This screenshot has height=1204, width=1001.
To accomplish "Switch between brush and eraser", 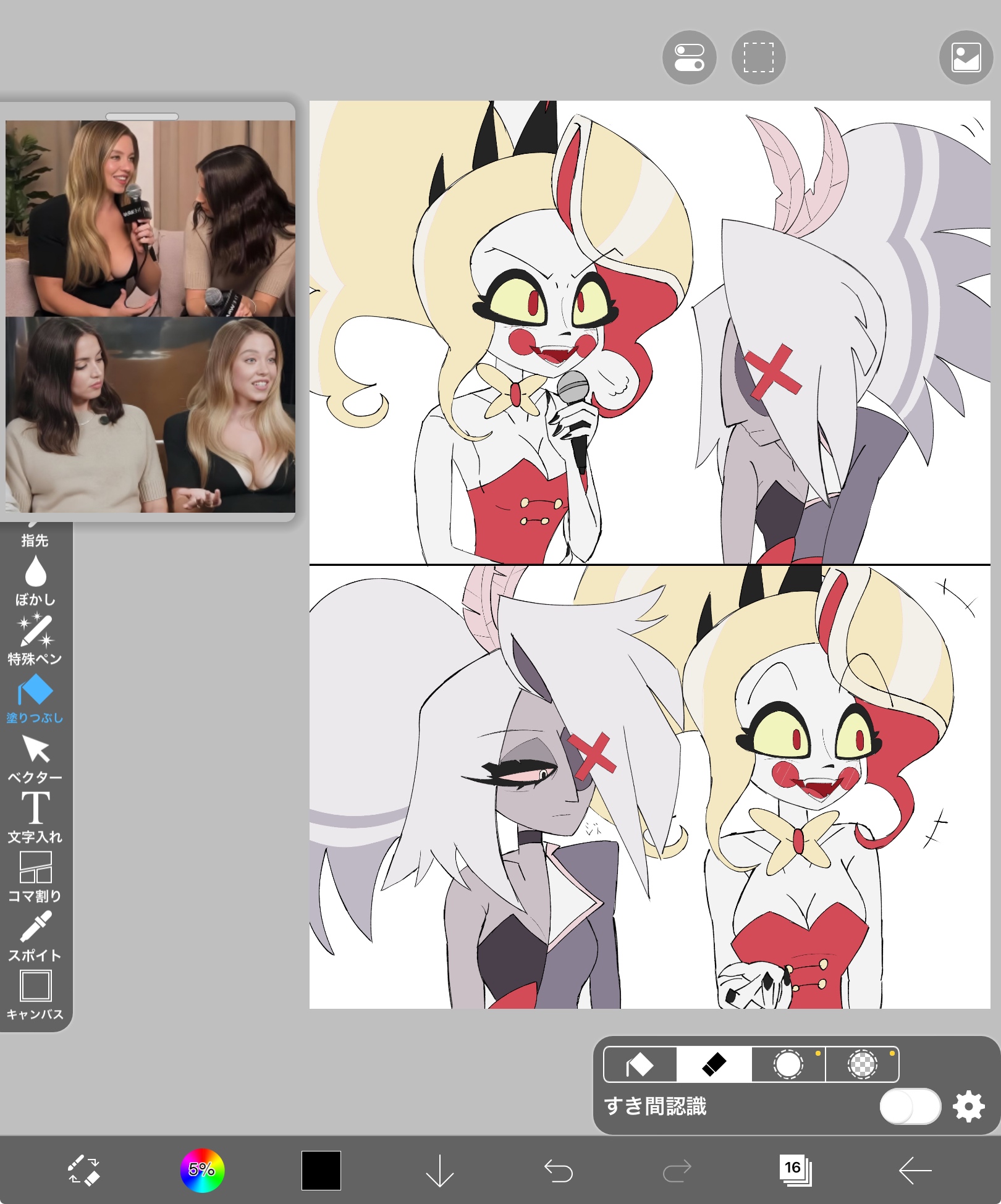I will click(x=83, y=1170).
